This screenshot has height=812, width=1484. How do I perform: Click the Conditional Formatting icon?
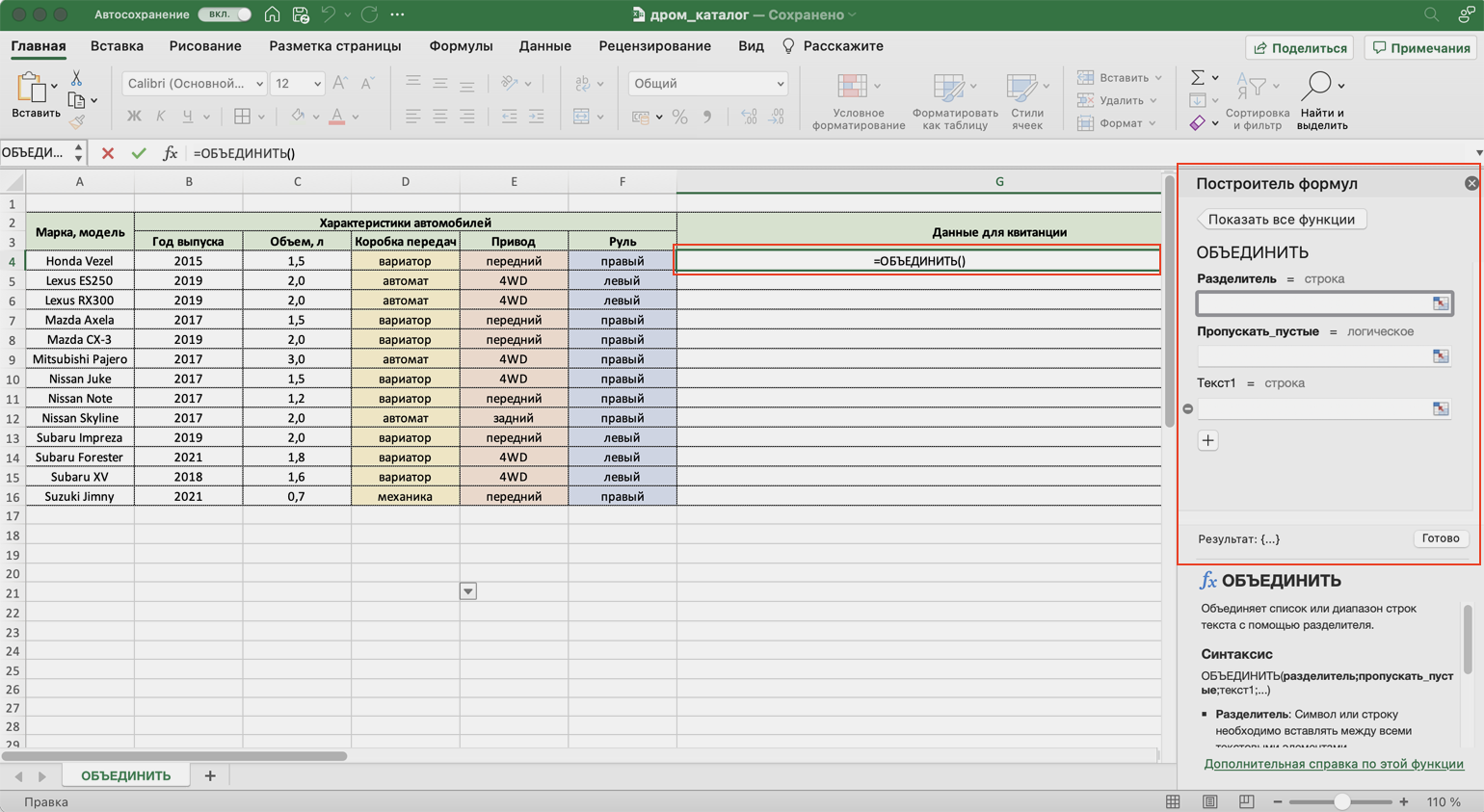(x=852, y=87)
